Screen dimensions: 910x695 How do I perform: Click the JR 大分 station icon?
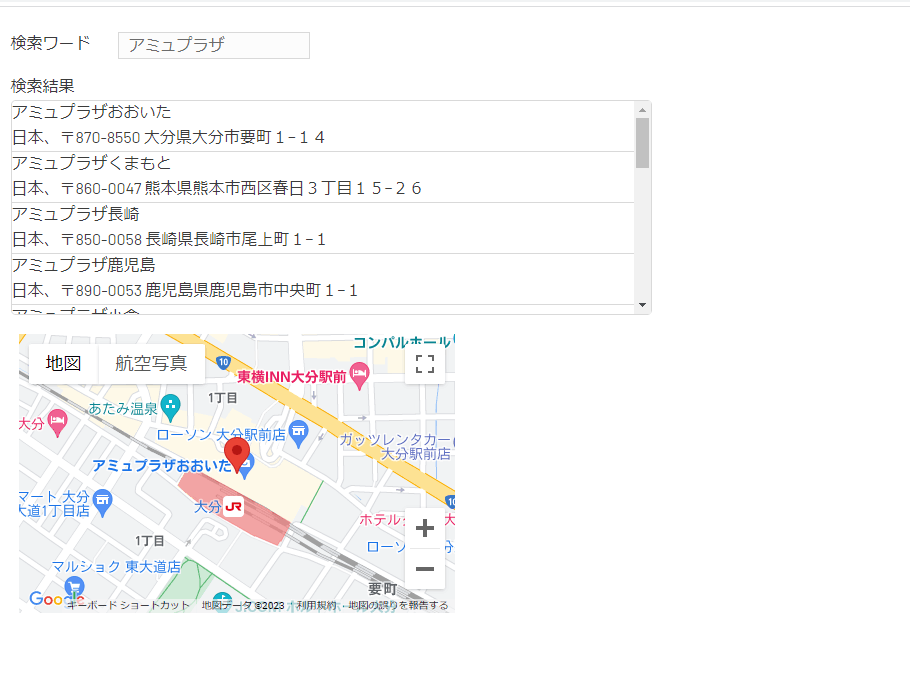233,507
